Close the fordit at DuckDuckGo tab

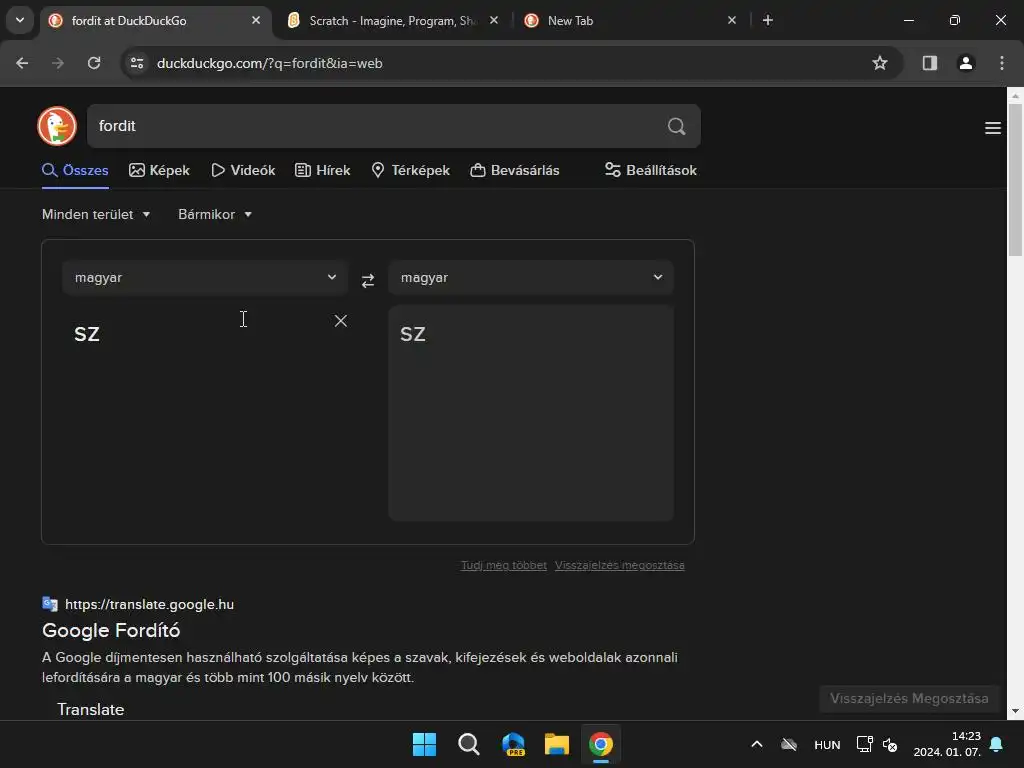pyautogui.click(x=256, y=20)
